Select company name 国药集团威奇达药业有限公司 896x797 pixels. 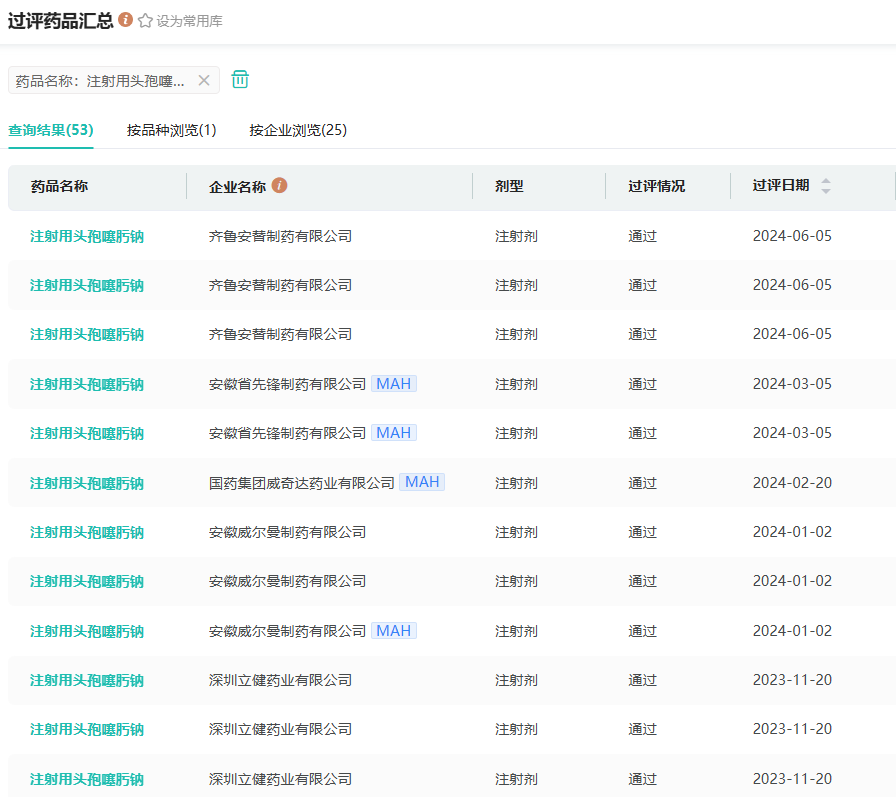tap(301, 483)
